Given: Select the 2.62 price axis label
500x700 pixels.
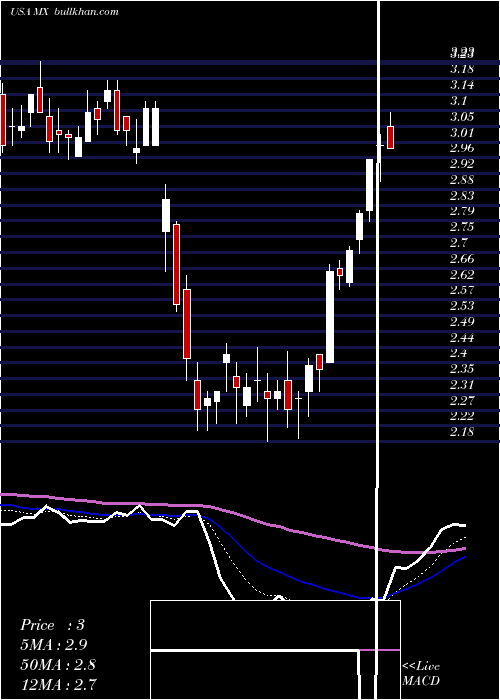Looking at the screenshot, I should click(x=462, y=274).
